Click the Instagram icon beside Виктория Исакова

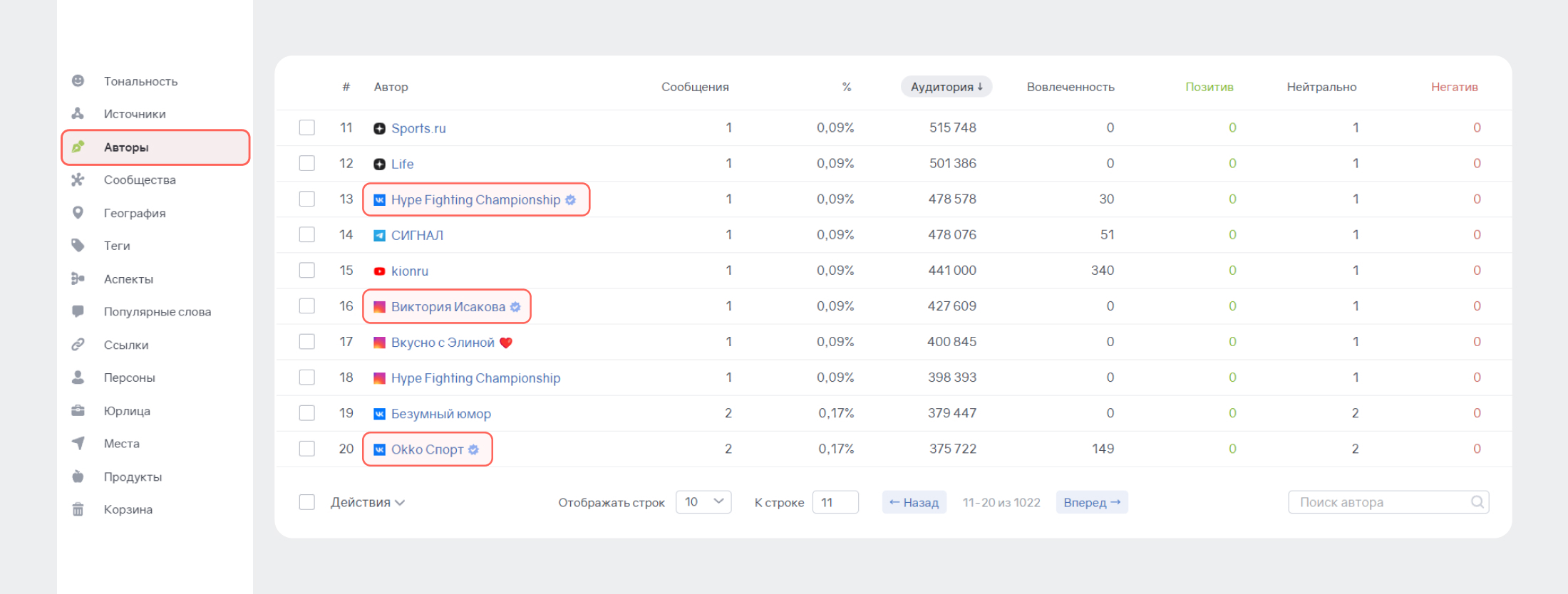(380, 307)
